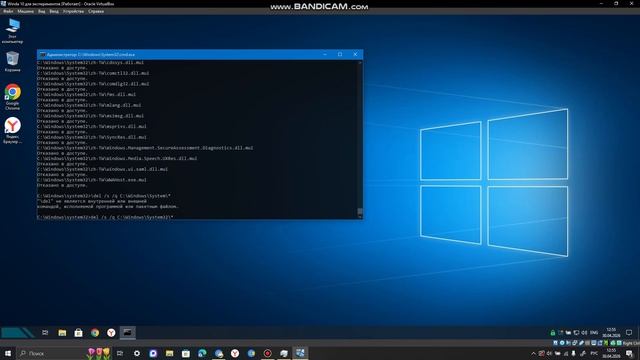640x360 pixels.
Task: Click the guest ENG language indicator
Action: [594, 333]
